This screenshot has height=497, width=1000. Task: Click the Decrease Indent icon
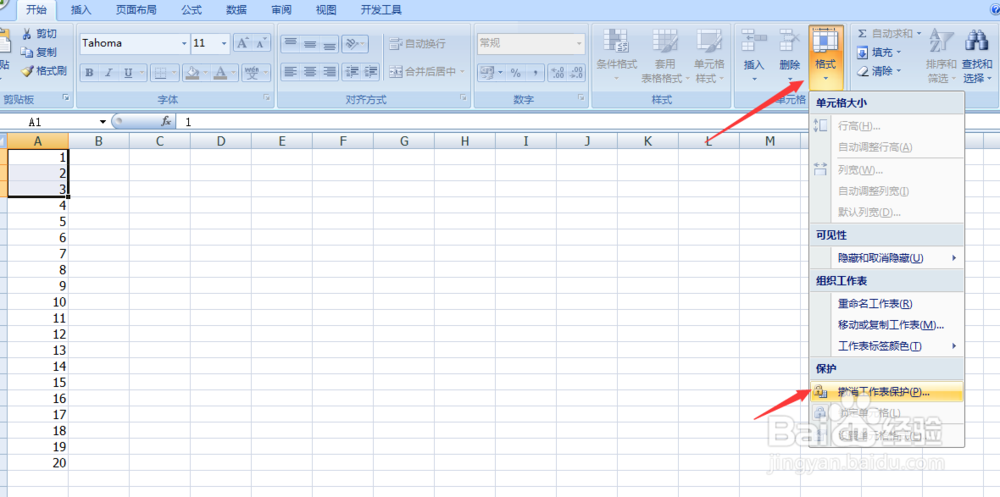coord(351,71)
